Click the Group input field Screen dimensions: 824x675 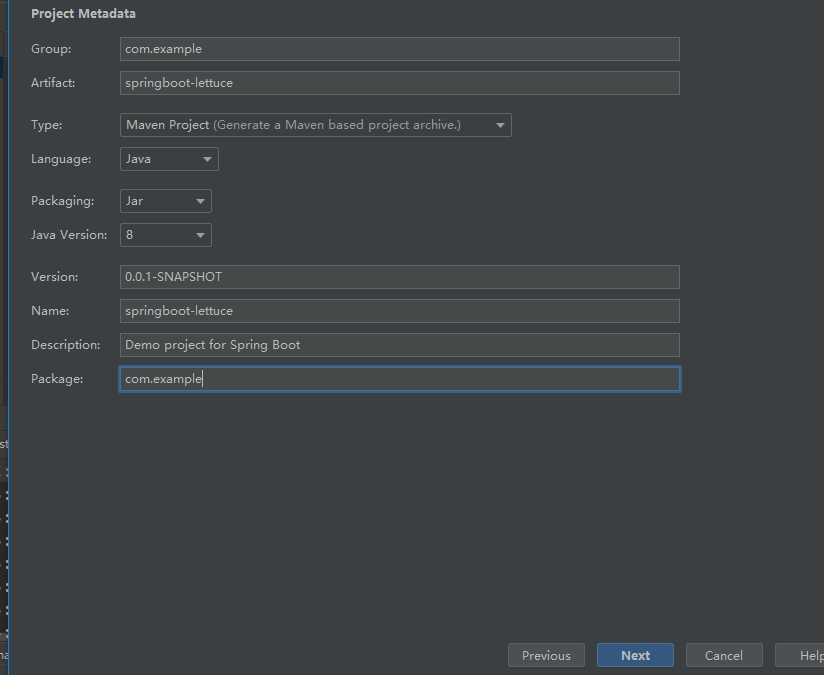(399, 49)
